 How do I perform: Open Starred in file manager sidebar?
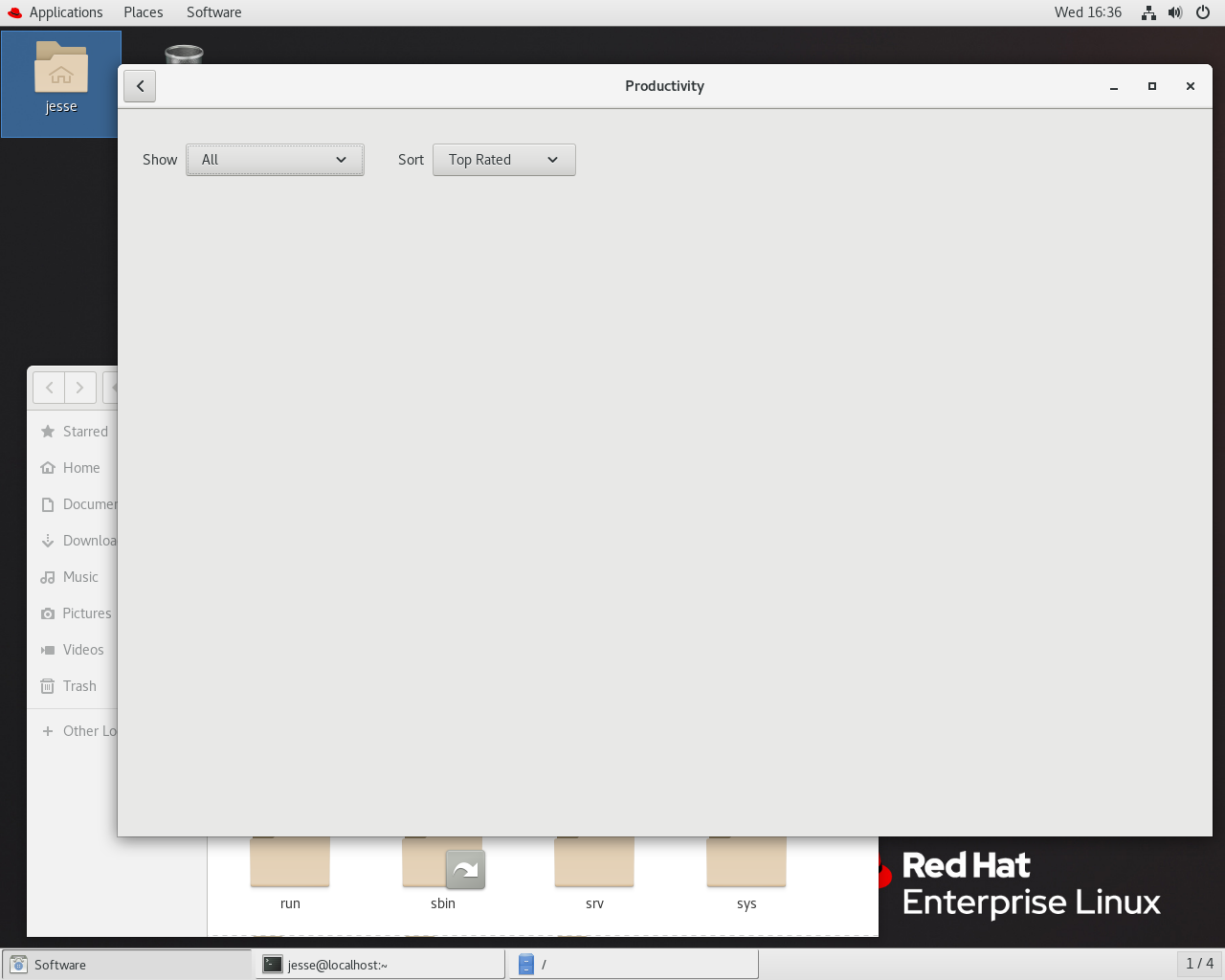coord(73,432)
